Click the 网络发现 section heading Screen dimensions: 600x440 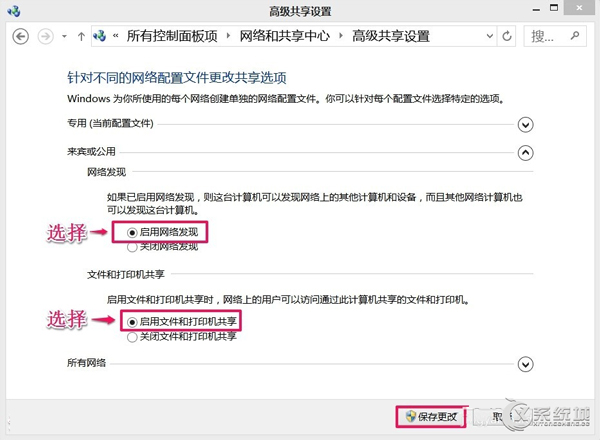pyautogui.click(x=106, y=172)
